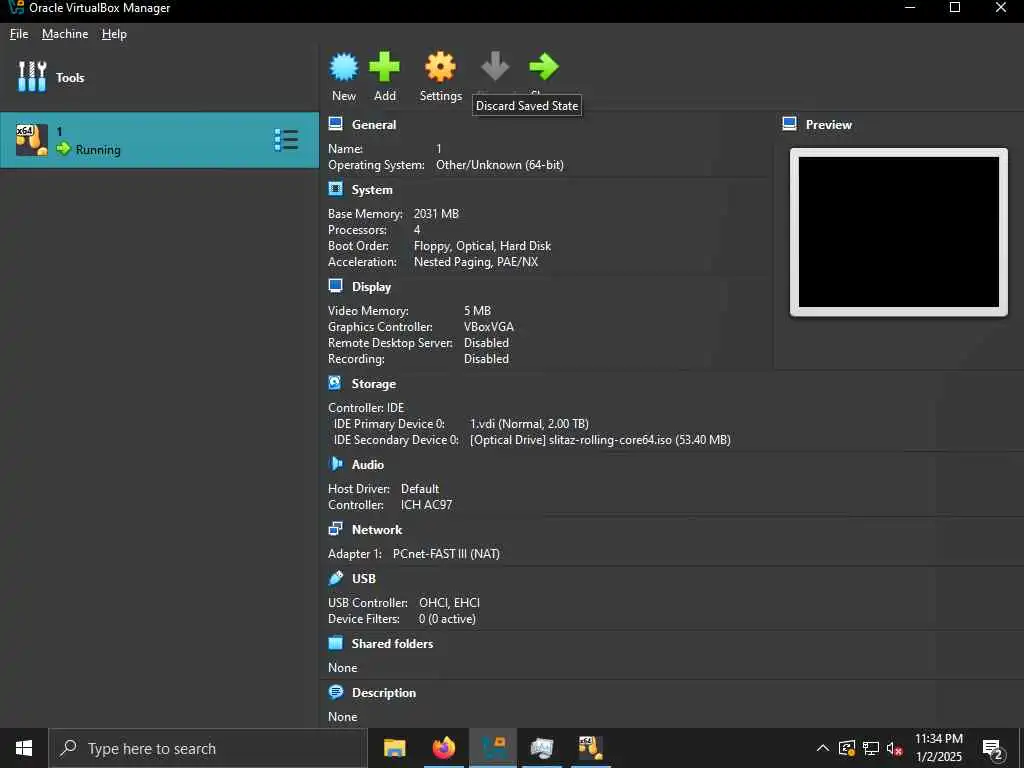This screenshot has height=768, width=1024.
Task: Open the Help menu
Action: click(x=114, y=34)
